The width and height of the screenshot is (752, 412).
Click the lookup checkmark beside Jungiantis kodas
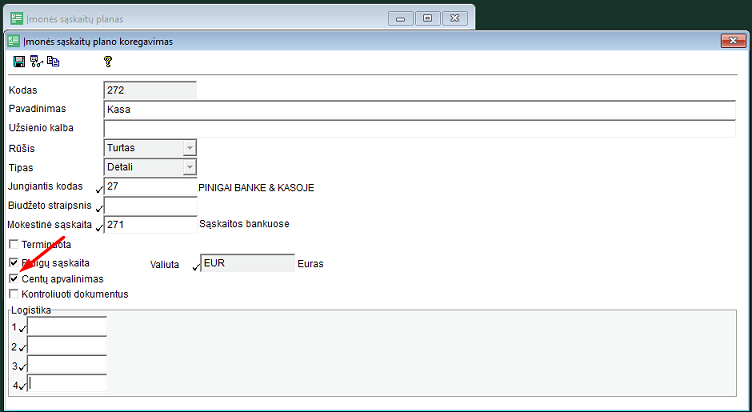tap(99, 190)
